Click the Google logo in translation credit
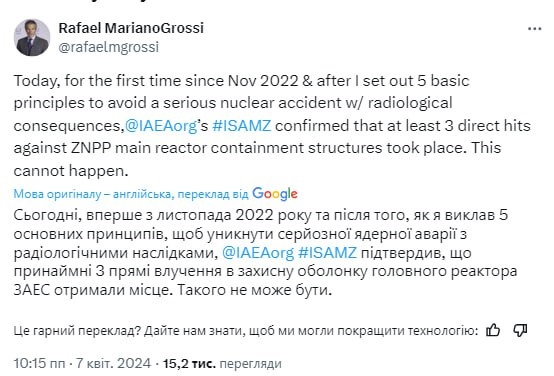 click(275, 194)
